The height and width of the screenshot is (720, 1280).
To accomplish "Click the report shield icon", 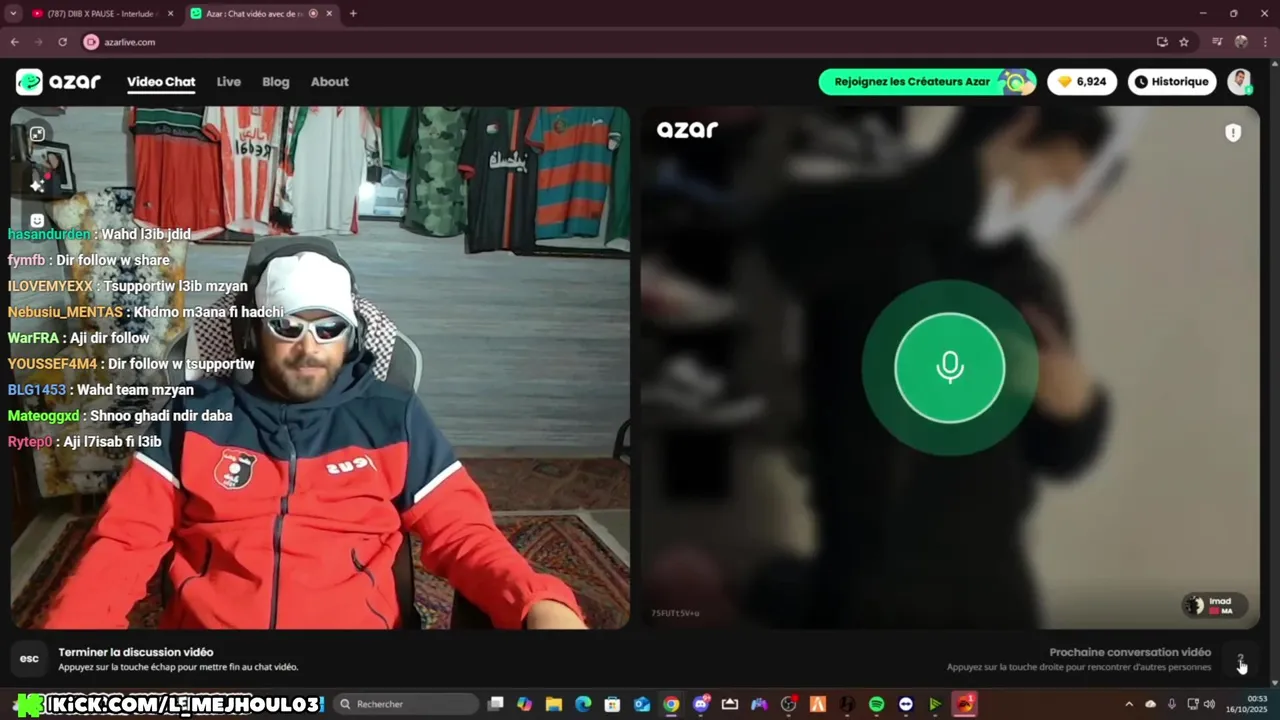I will tap(1233, 133).
